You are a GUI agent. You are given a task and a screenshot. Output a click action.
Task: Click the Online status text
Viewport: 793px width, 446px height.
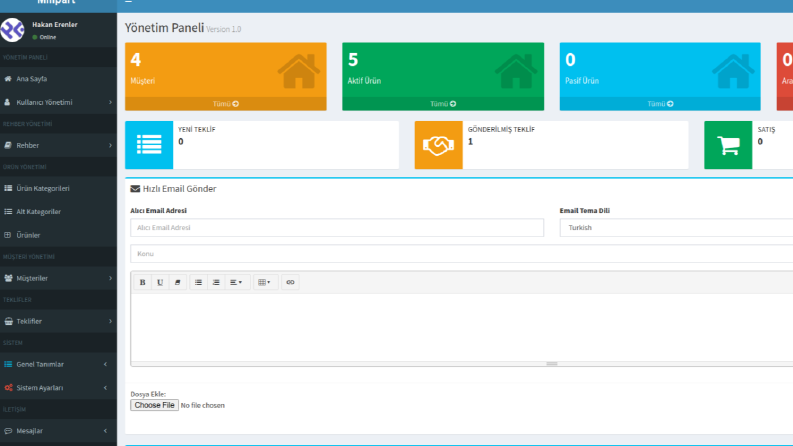(48, 37)
